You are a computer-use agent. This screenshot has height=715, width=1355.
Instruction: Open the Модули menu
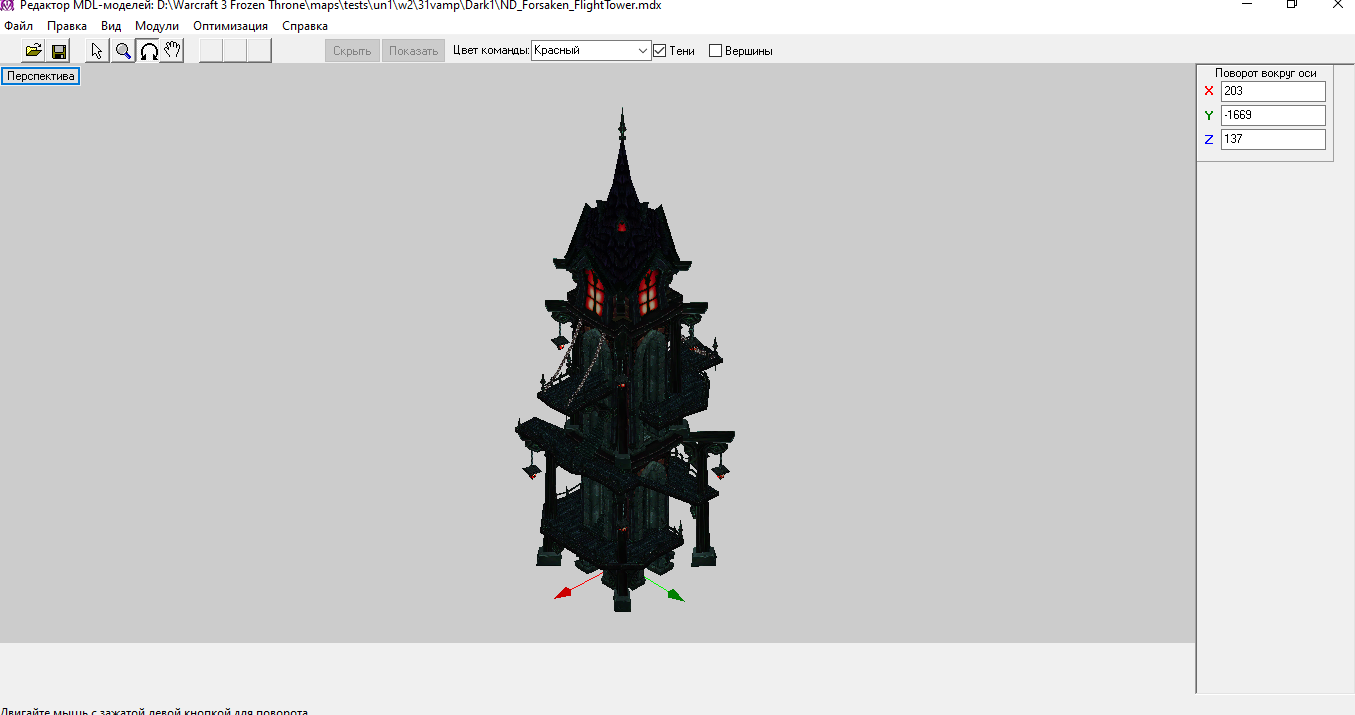click(157, 26)
